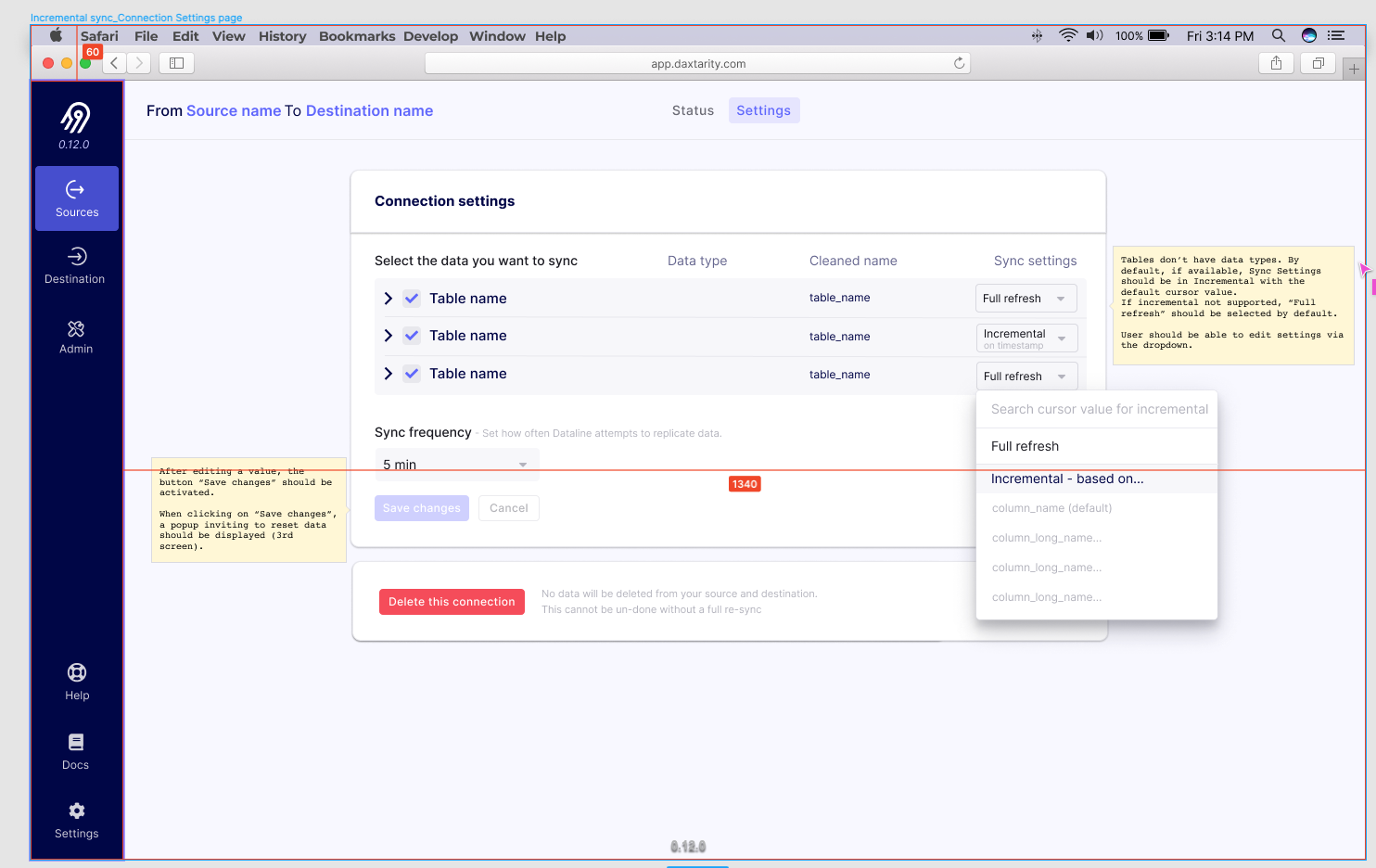Viewport: 1376px width, 868px height.
Task: Open the Docs section in the sidebar
Action: click(76, 751)
